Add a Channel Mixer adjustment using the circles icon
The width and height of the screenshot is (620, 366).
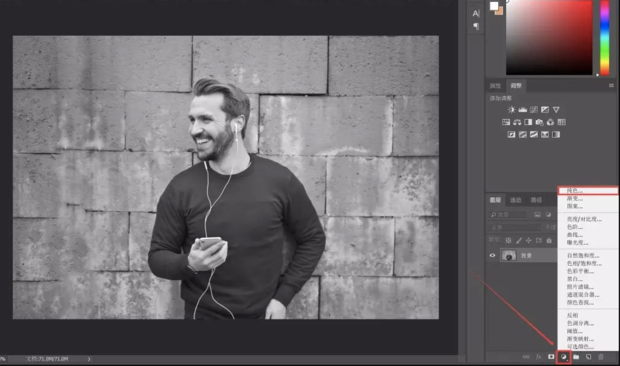tap(550, 122)
